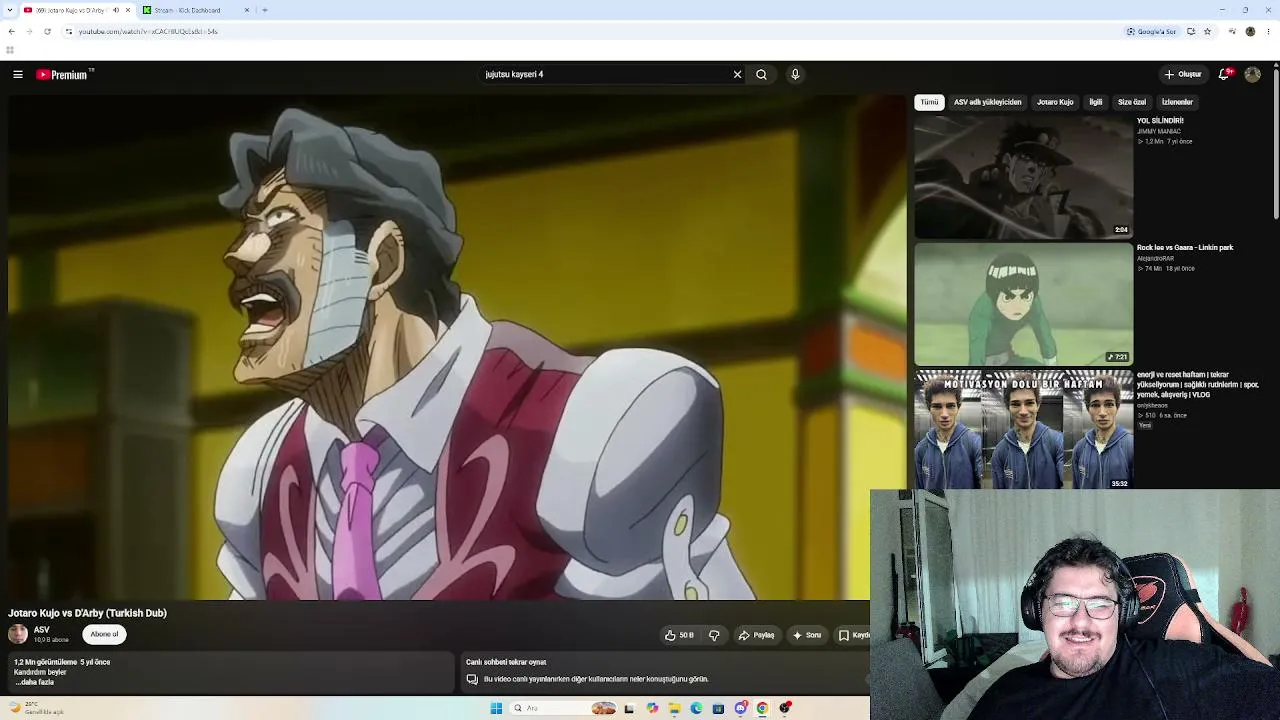
Task: Open the JIMMY MANIAC channel link
Action: pos(1159,132)
